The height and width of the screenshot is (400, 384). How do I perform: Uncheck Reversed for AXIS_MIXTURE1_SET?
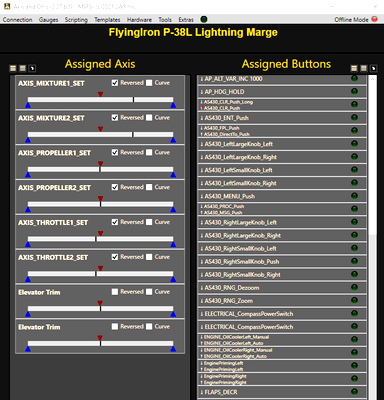point(115,83)
